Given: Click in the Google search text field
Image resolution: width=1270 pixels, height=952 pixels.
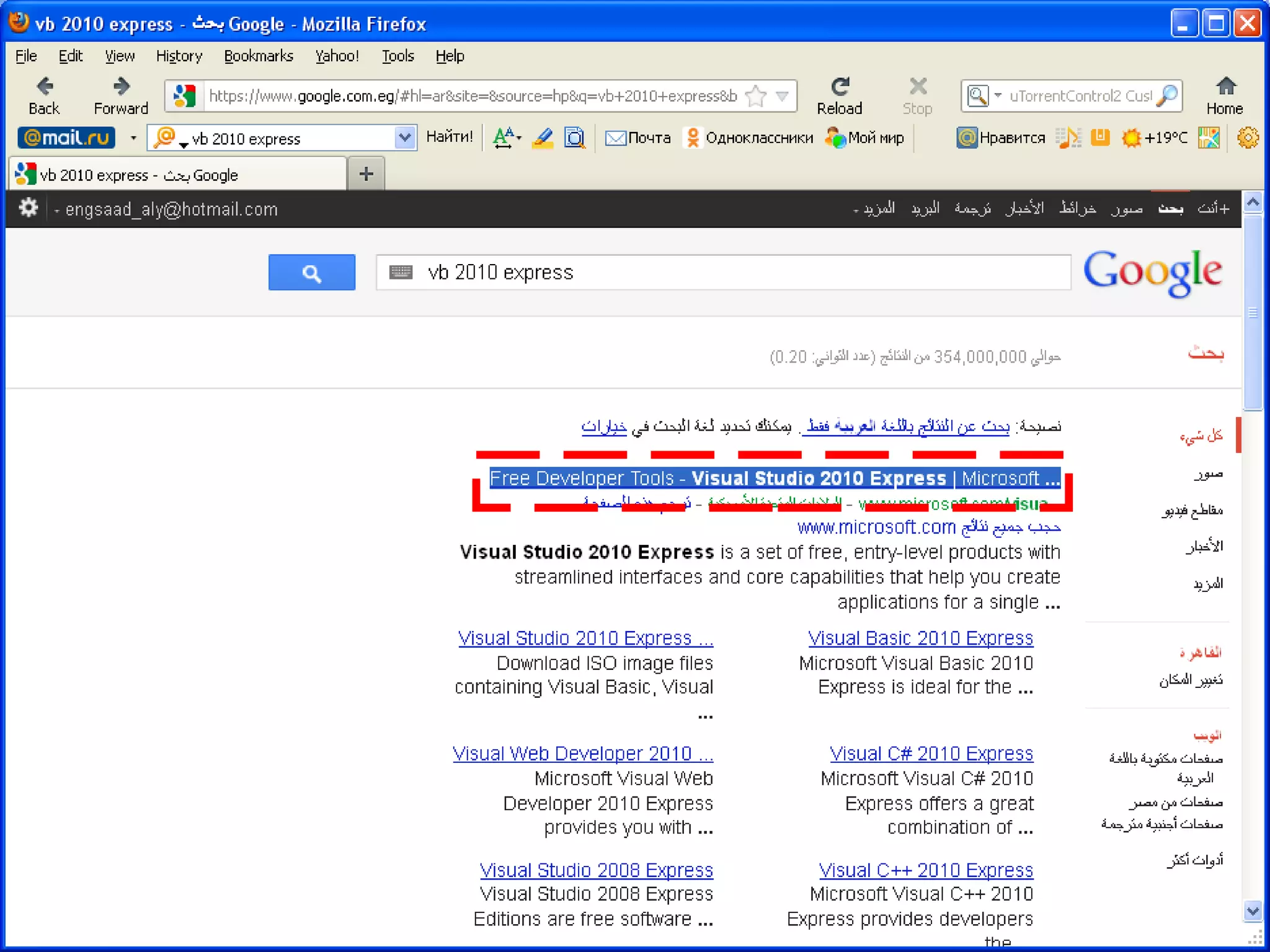Looking at the screenshot, I should tap(744, 273).
